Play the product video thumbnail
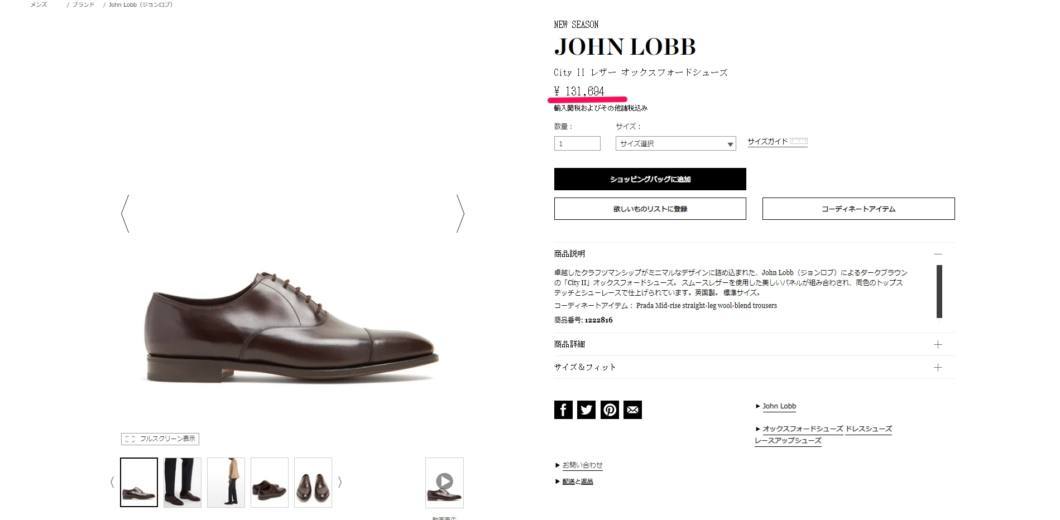 [x=444, y=482]
